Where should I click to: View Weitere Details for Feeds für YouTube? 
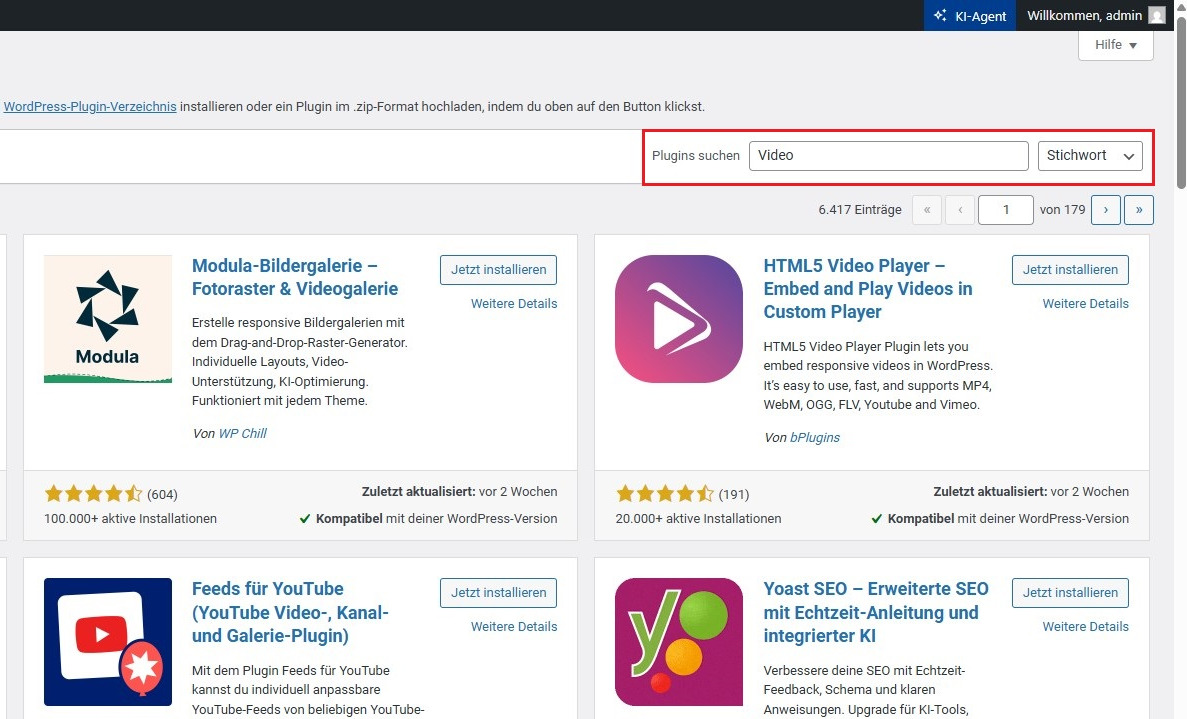(514, 627)
